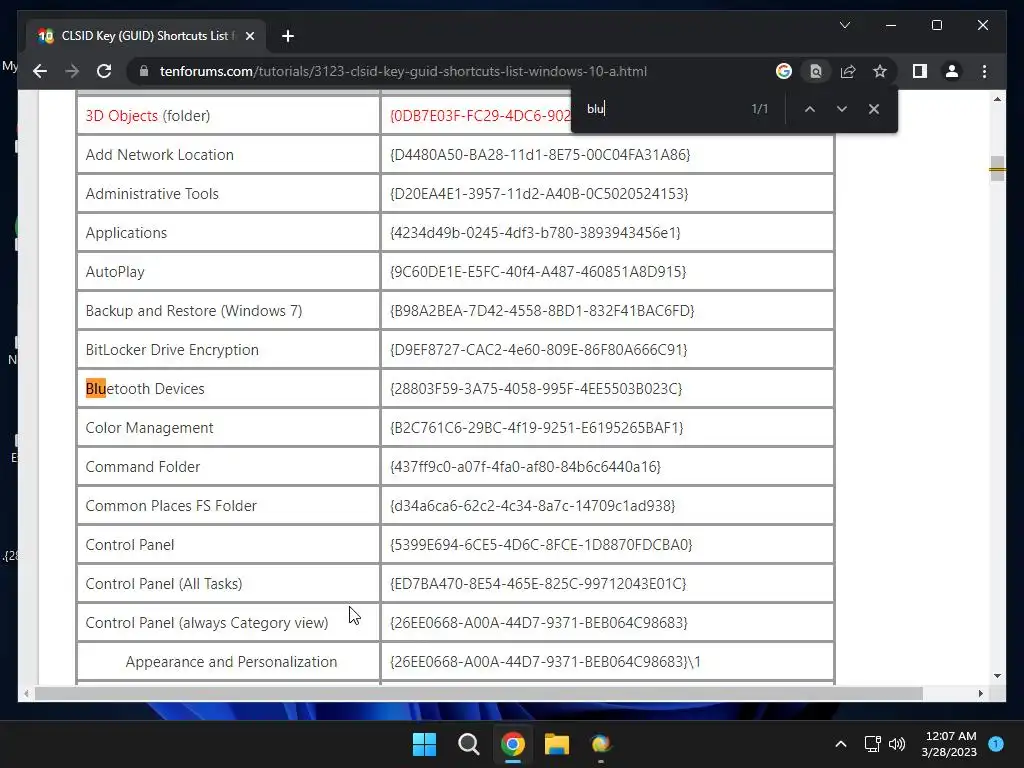
Task: Reload the tenforums page
Action: (x=104, y=71)
